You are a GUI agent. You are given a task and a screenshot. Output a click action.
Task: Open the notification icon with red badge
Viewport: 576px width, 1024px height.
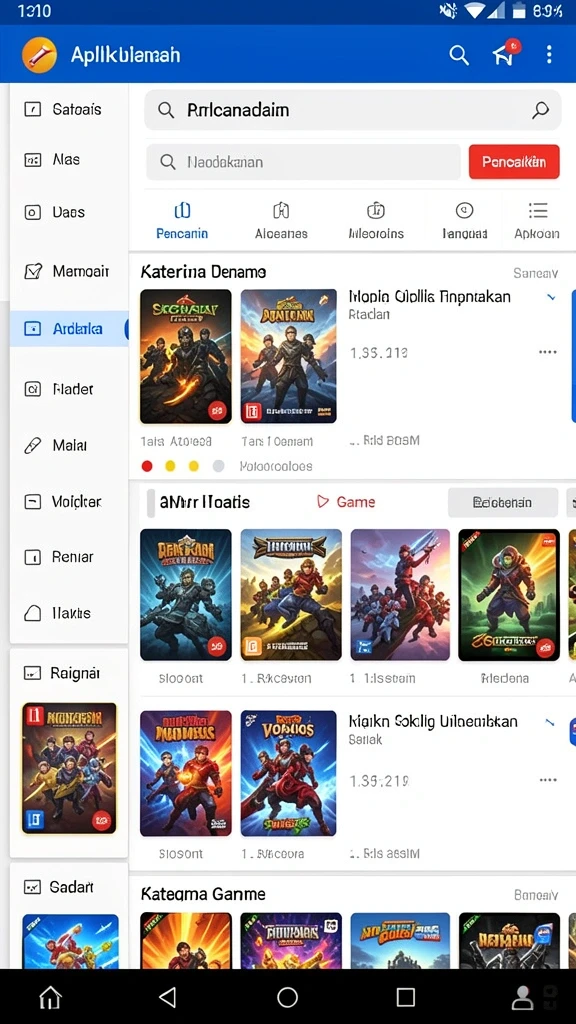[x=506, y=54]
